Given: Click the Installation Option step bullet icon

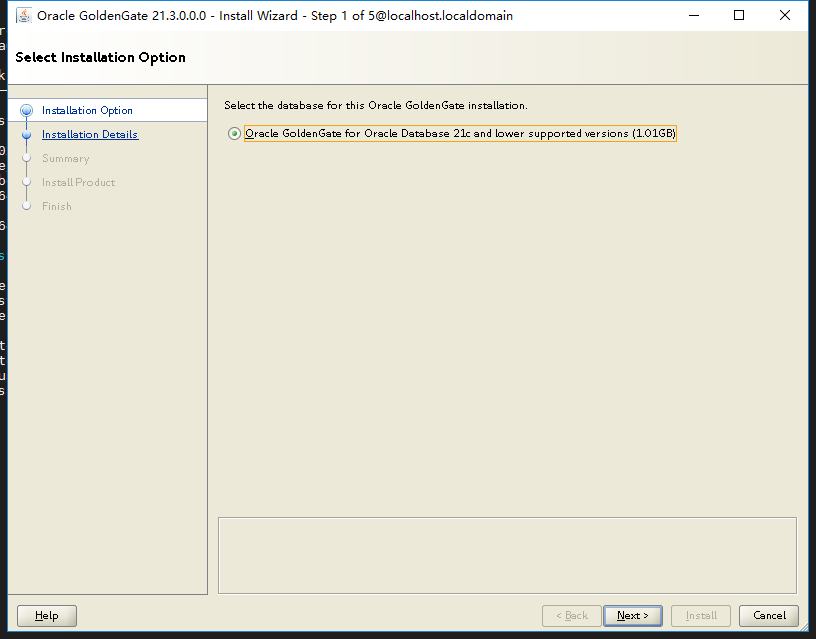Looking at the screenshot, I should (x=26, y=110).
